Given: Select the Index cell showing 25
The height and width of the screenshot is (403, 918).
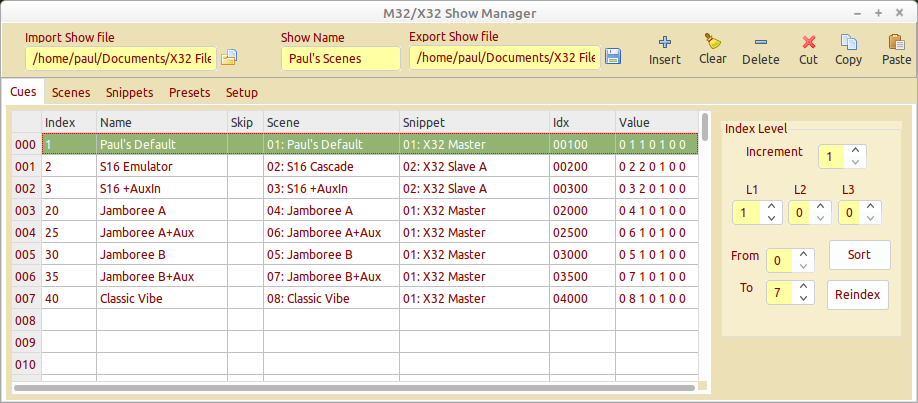Looking at the screenshot, I should [x=68, y=233].
